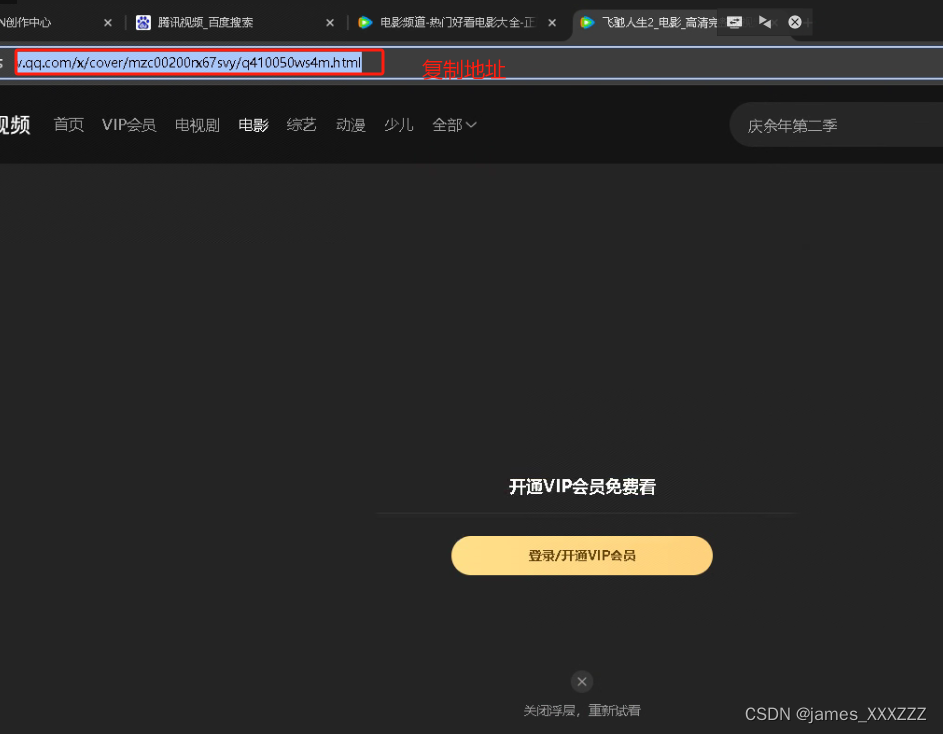943x734 pixels.
Task: Go to 首页 in the navigation
Action: click(x=69, y=125)
